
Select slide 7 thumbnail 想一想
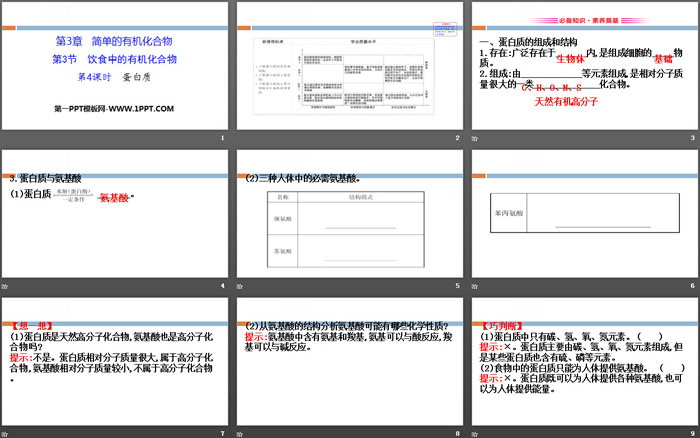point(115,361)
